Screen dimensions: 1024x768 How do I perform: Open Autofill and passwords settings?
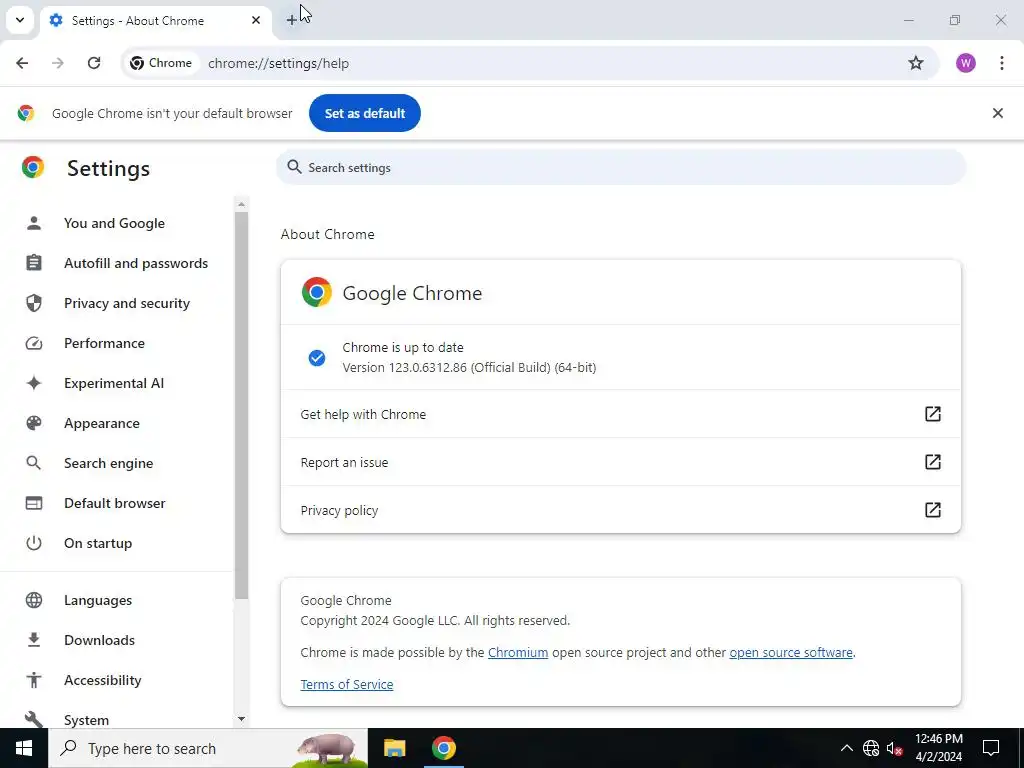tap(136, 263)
